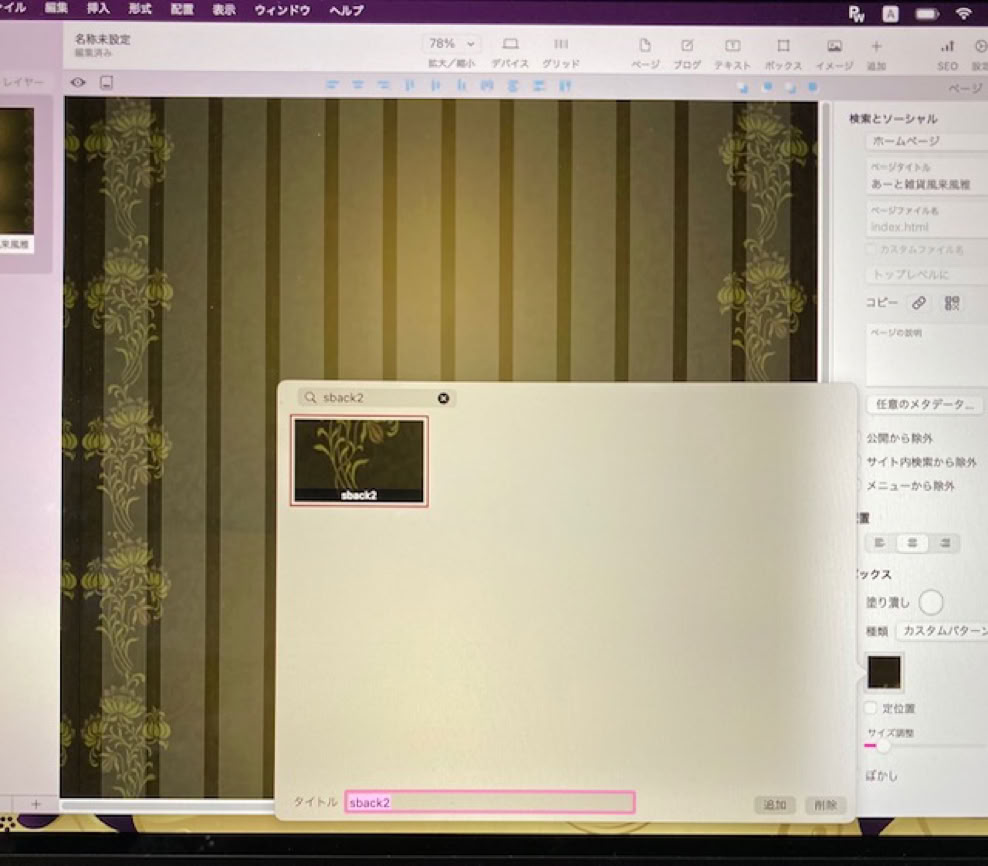Open the ウィンドウ menu
The image size is (988, 866).
pyautogui.click(x=283, y=10)
